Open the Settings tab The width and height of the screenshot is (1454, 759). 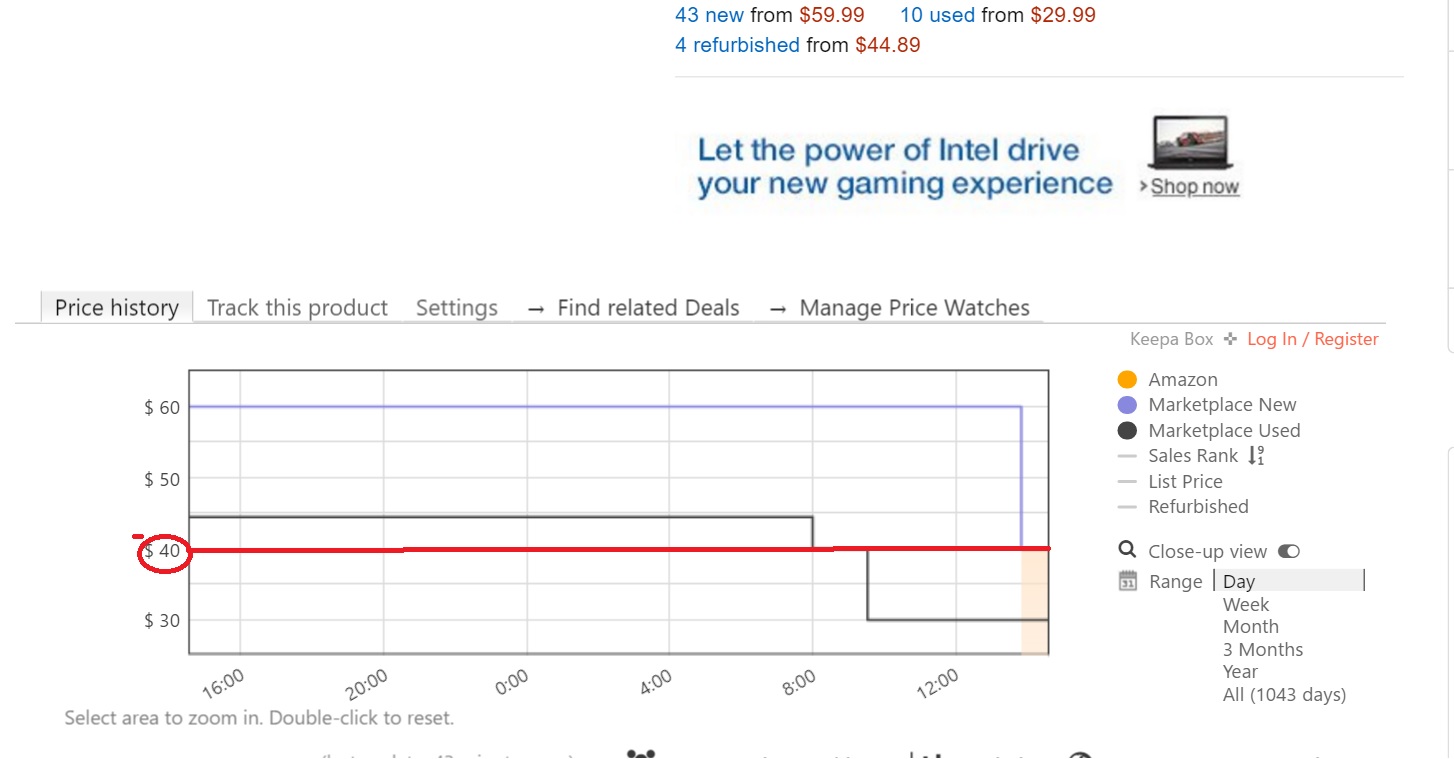coord(457,308)
